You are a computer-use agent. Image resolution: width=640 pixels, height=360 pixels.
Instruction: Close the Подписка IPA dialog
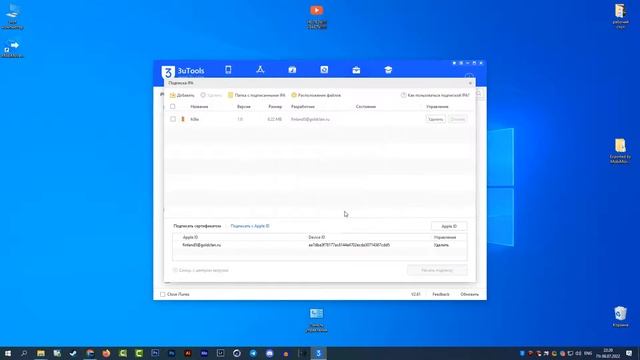[470, 83]
